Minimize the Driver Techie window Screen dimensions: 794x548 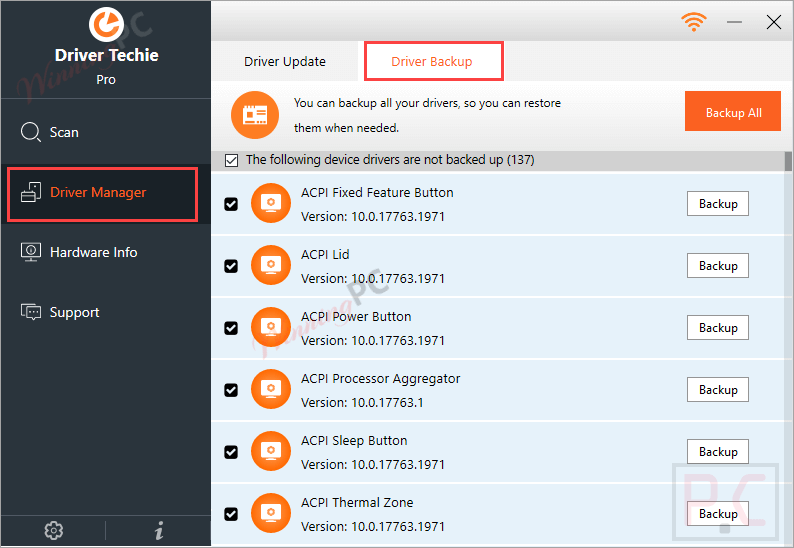coord(734,22)
